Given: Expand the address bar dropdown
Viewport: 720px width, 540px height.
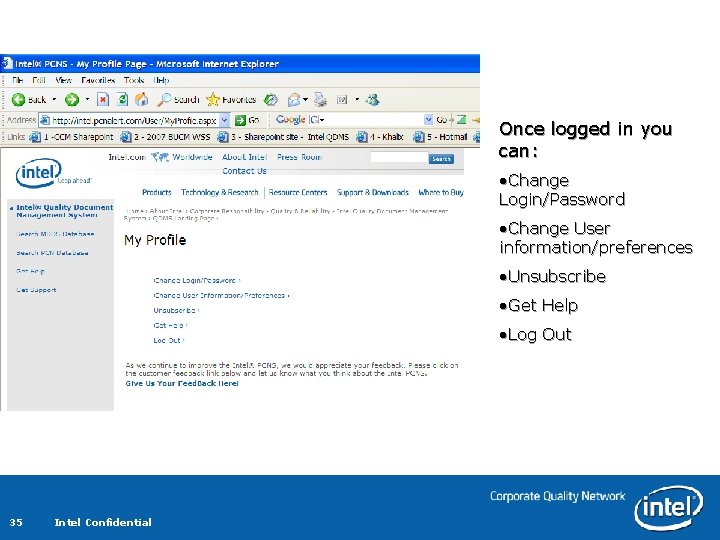Looking at the screenshot, I should [224, 120].
